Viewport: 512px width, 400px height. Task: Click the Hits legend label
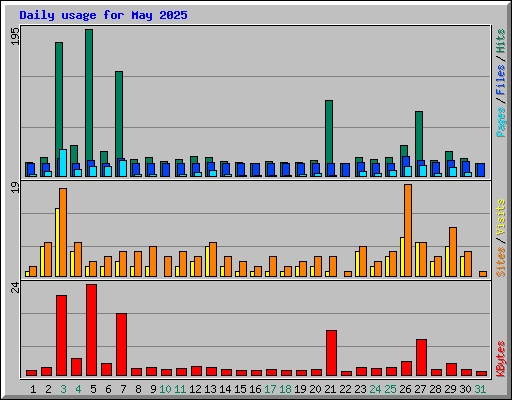tap(500, 41)
